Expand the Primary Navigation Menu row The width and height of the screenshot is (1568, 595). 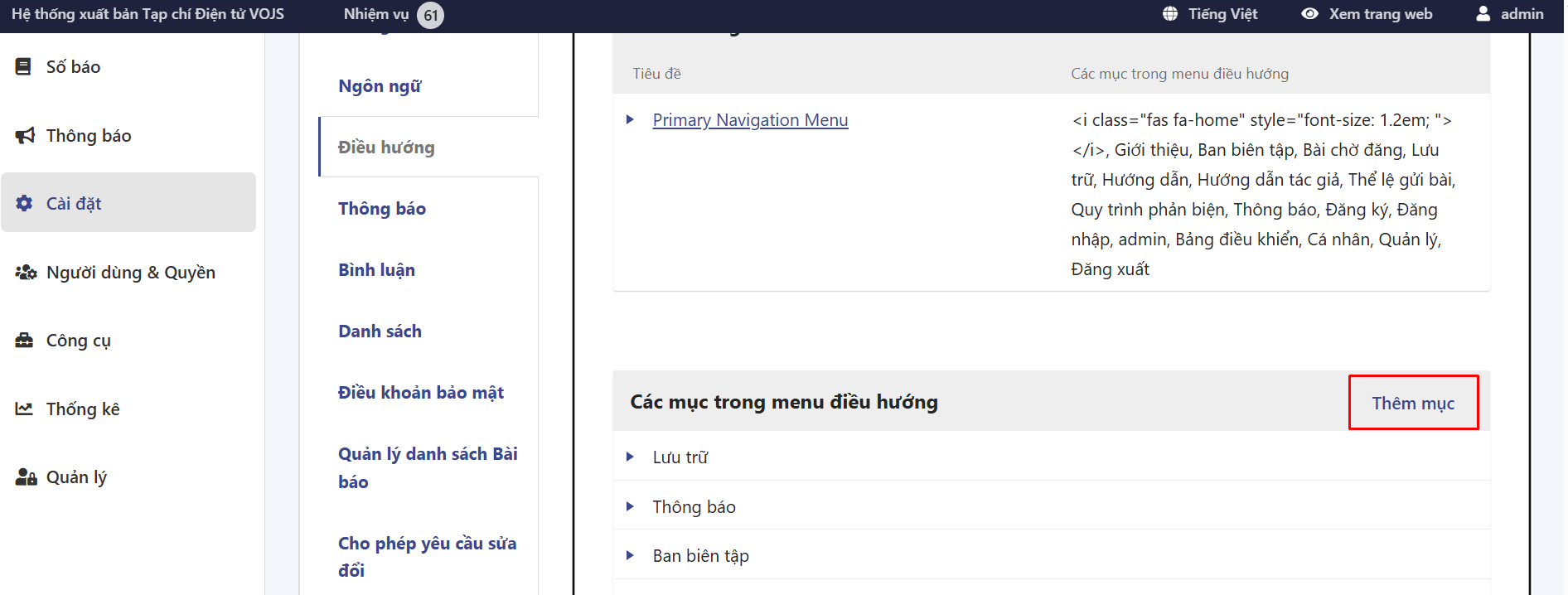click(x=630, y=120)
